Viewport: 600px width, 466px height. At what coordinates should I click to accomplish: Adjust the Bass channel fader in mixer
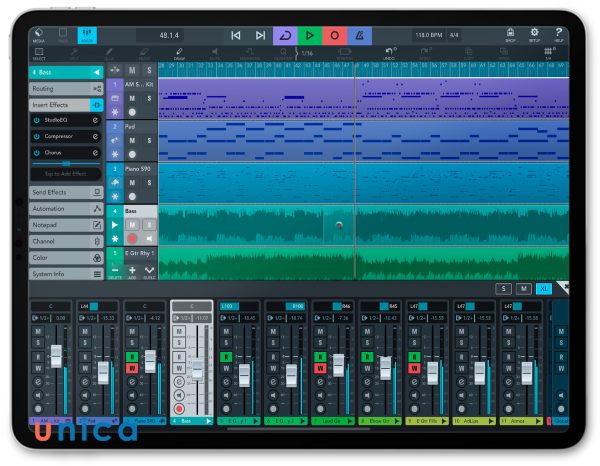pyautogui.click(x=197, y=369)
